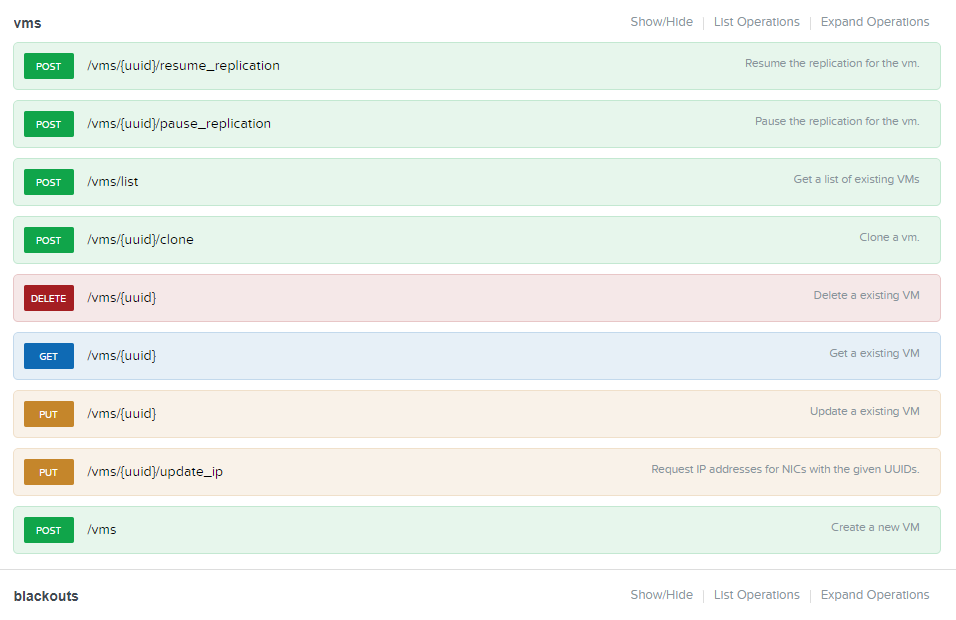The height and width of the screenshot is (620, 956).
Task: Click 'Get a existing VM' description
Action: 874,353
